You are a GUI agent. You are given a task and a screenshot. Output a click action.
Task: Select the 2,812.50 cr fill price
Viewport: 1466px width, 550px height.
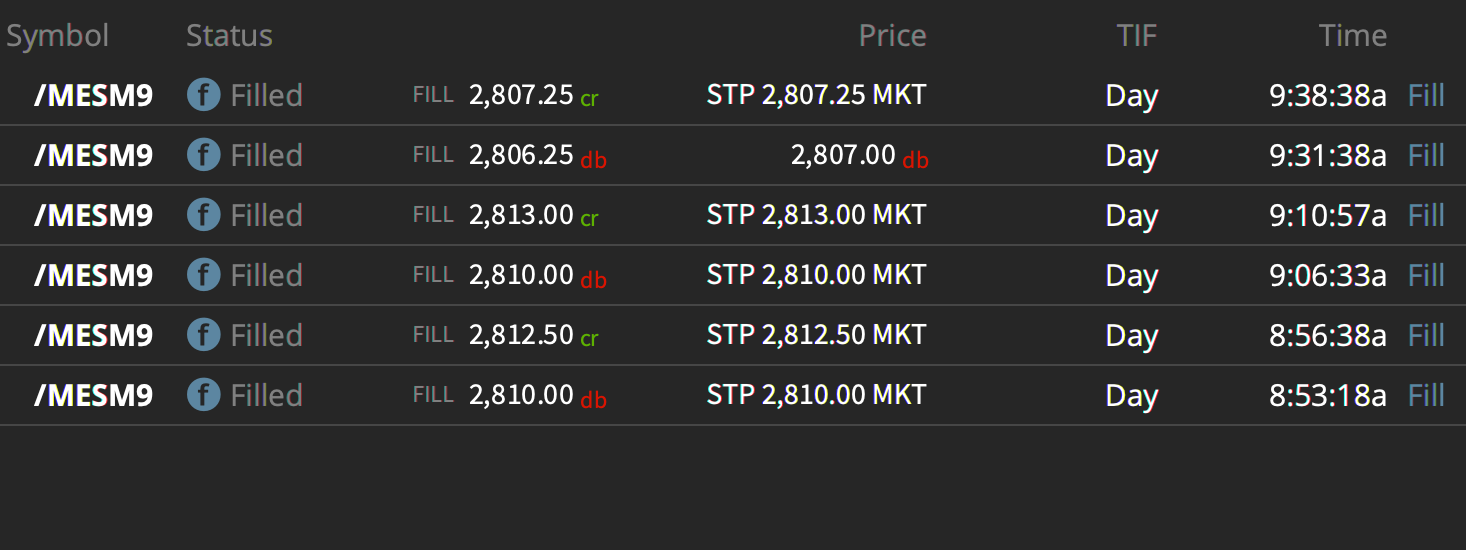click(533, 335)
